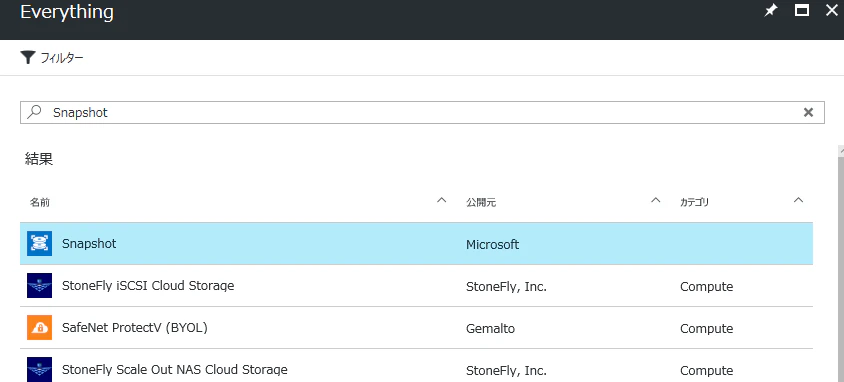844x382 pixels.
Task: Click Compute in SafeNet ProtectV row
Action: coord(706,329)
